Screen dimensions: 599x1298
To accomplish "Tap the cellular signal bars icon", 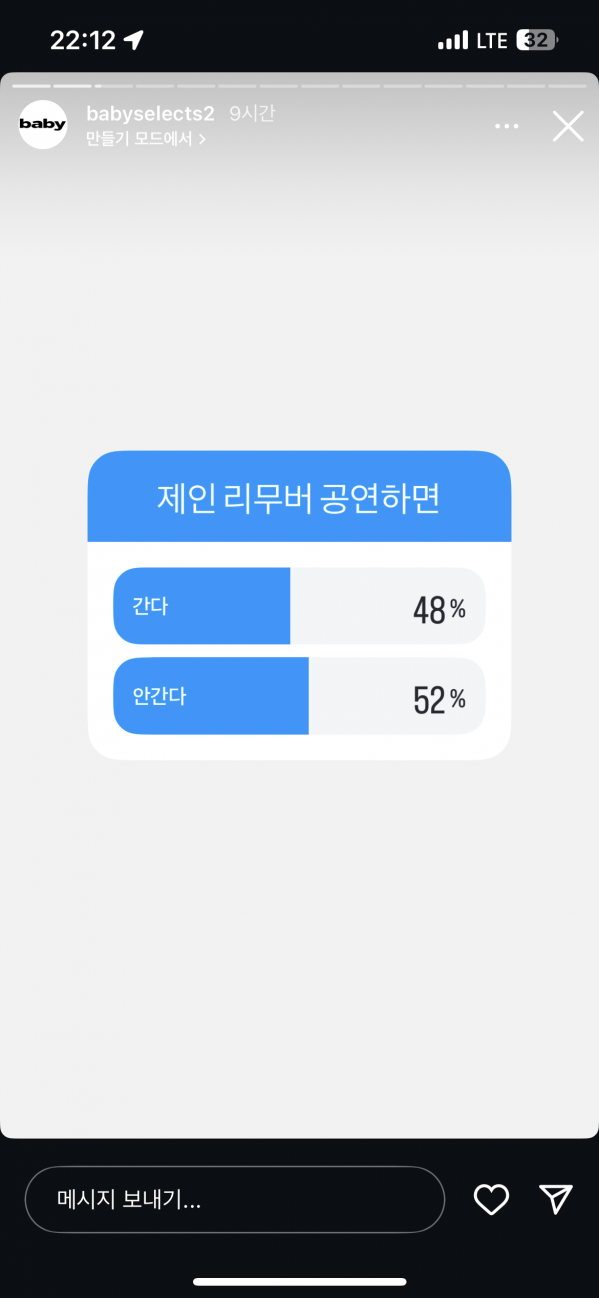I will [x=453, y=41].
